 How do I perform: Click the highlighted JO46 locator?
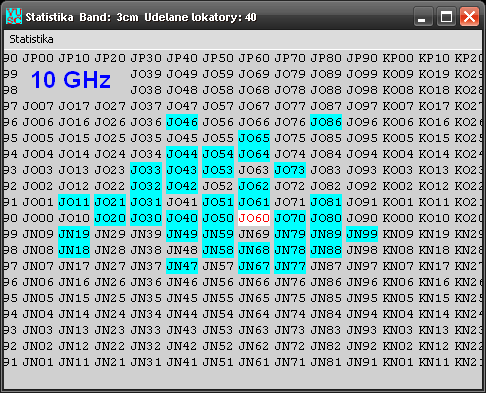tap(182, 122)
